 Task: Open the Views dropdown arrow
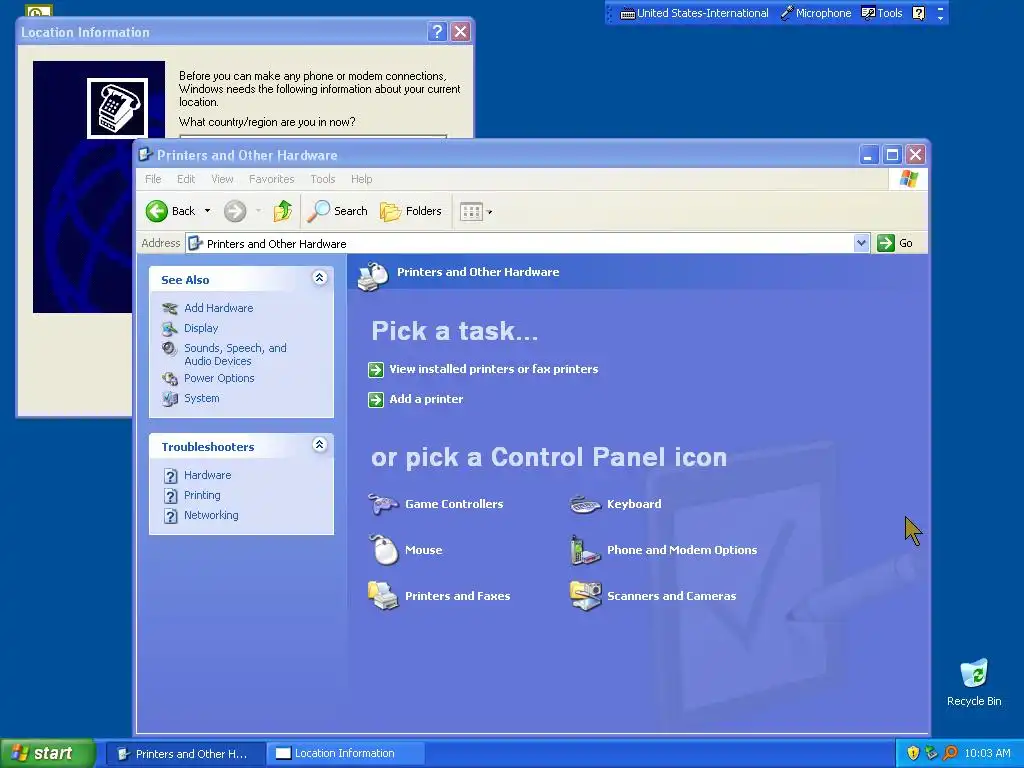(x=490, y=212)
